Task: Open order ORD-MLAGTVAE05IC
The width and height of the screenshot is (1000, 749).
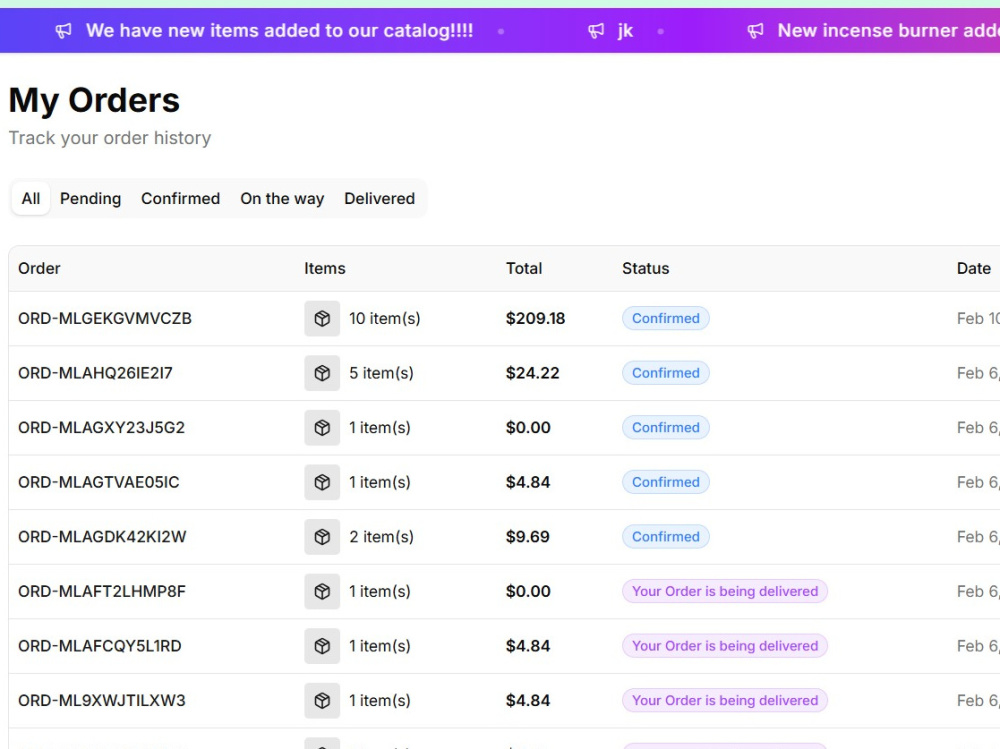Action: [x=99, y=482]
